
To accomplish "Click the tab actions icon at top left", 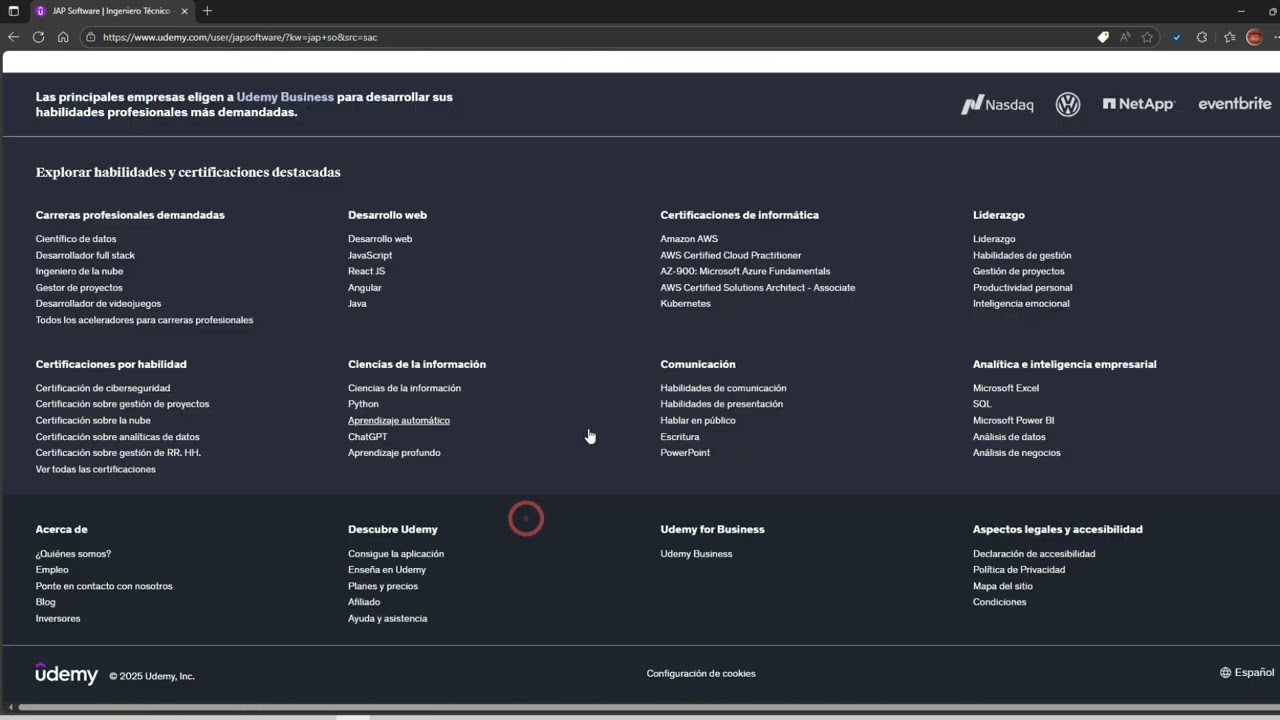I will pyautogui.click(x=14, y=11).
